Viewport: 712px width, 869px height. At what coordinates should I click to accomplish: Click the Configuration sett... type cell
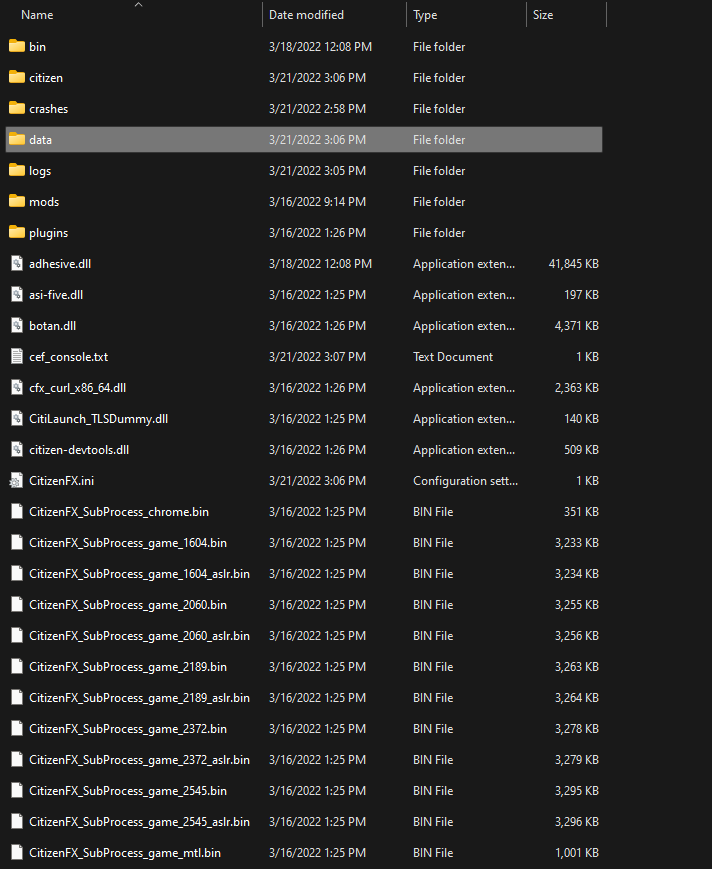[x=465, y=481]
